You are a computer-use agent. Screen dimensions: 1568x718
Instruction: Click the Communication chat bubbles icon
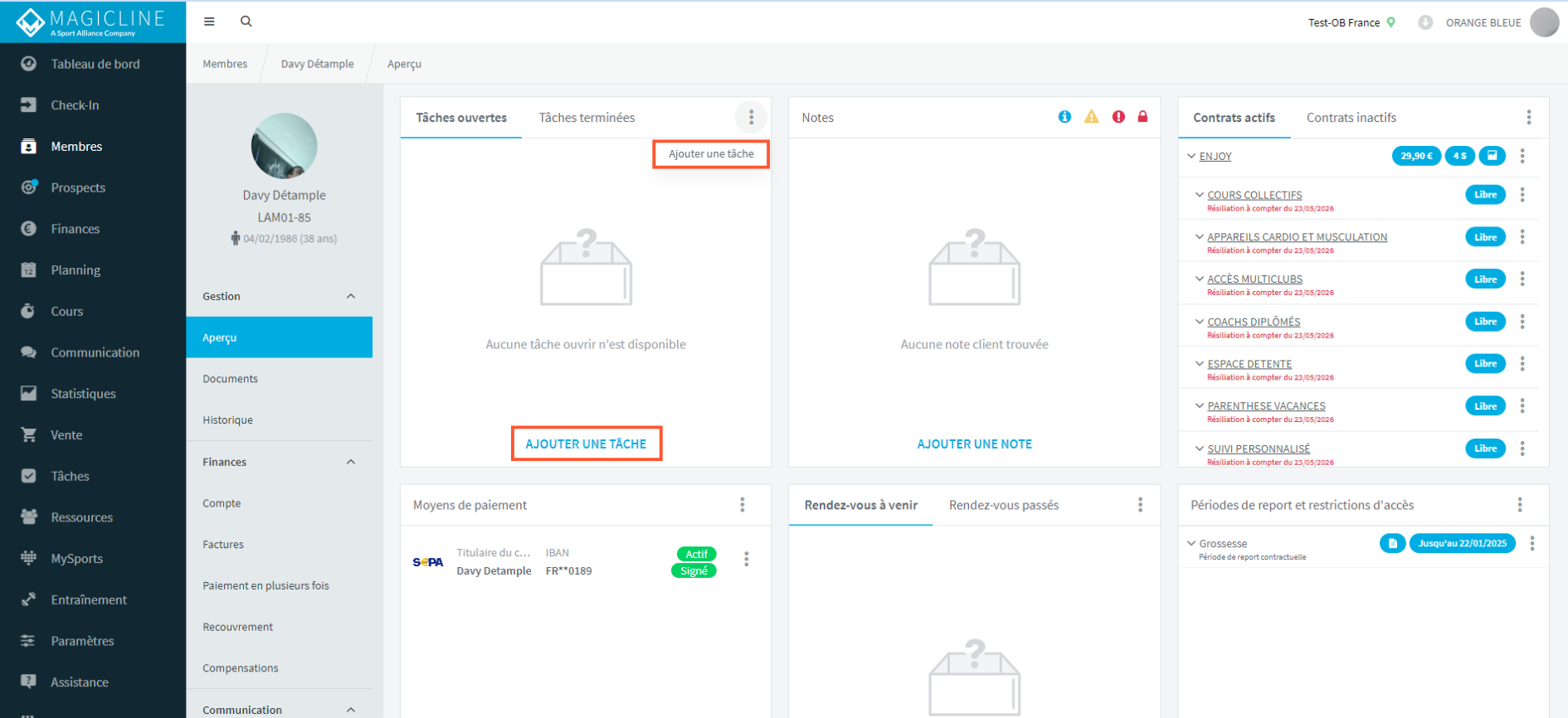click(x=28, y=352)
